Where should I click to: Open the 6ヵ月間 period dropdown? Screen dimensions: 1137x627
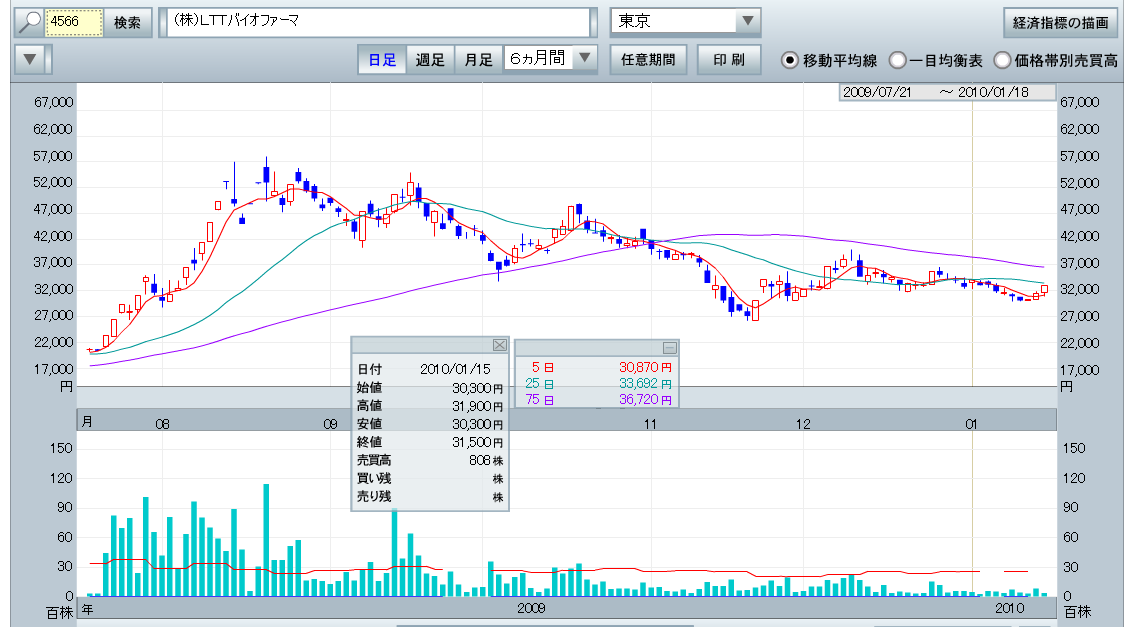pos(585,59)
